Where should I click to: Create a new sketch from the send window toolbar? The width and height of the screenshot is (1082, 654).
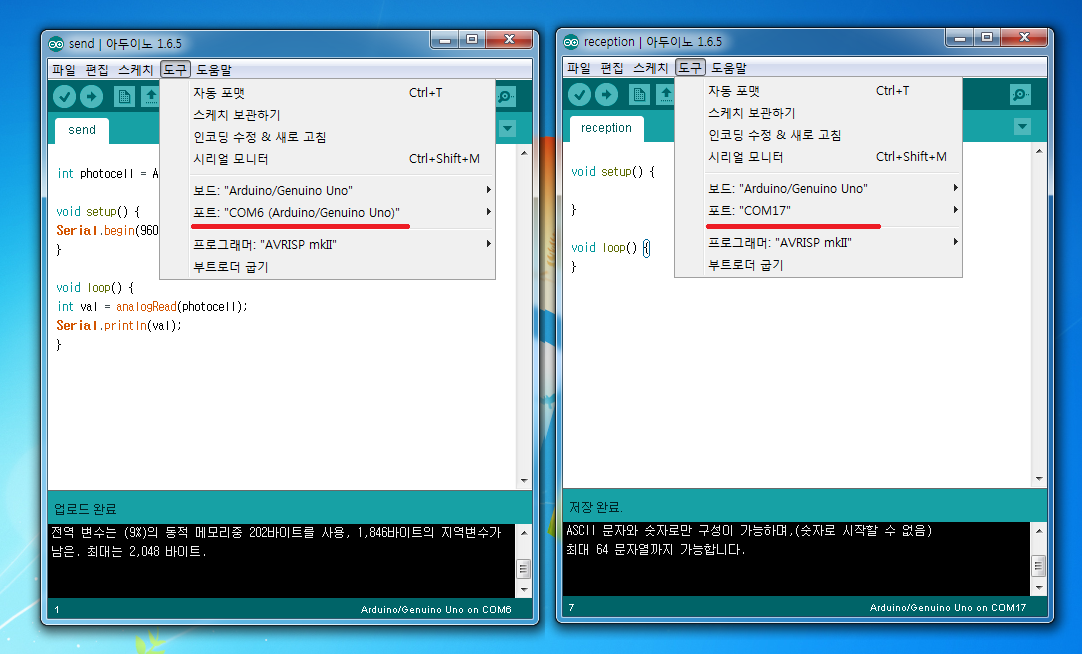tap(124, 97)
